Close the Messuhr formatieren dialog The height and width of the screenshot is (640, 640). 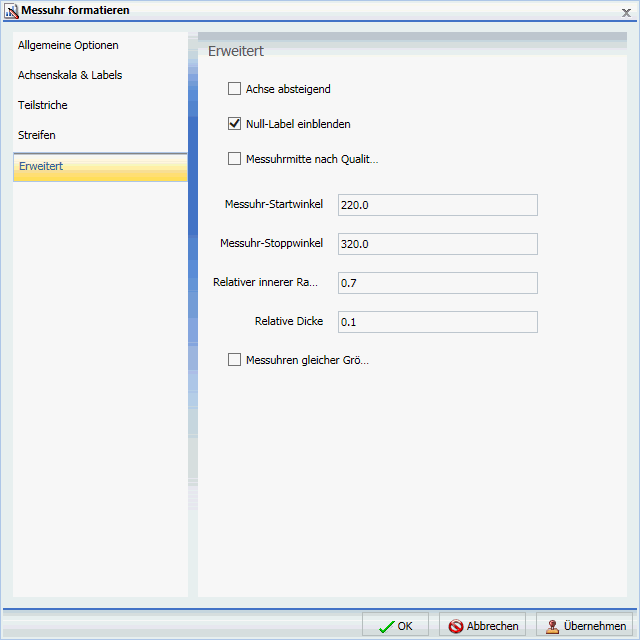pos(626,13)
